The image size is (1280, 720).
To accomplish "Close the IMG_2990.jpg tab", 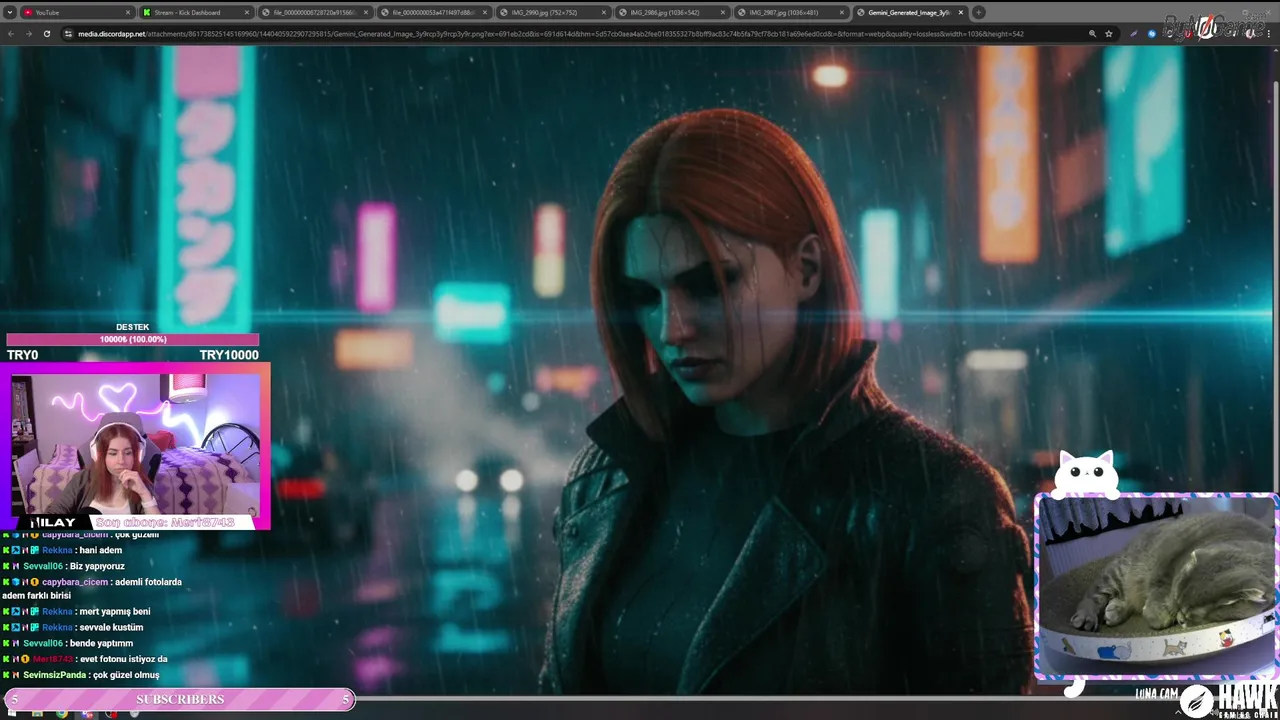I will coord(604,12).
